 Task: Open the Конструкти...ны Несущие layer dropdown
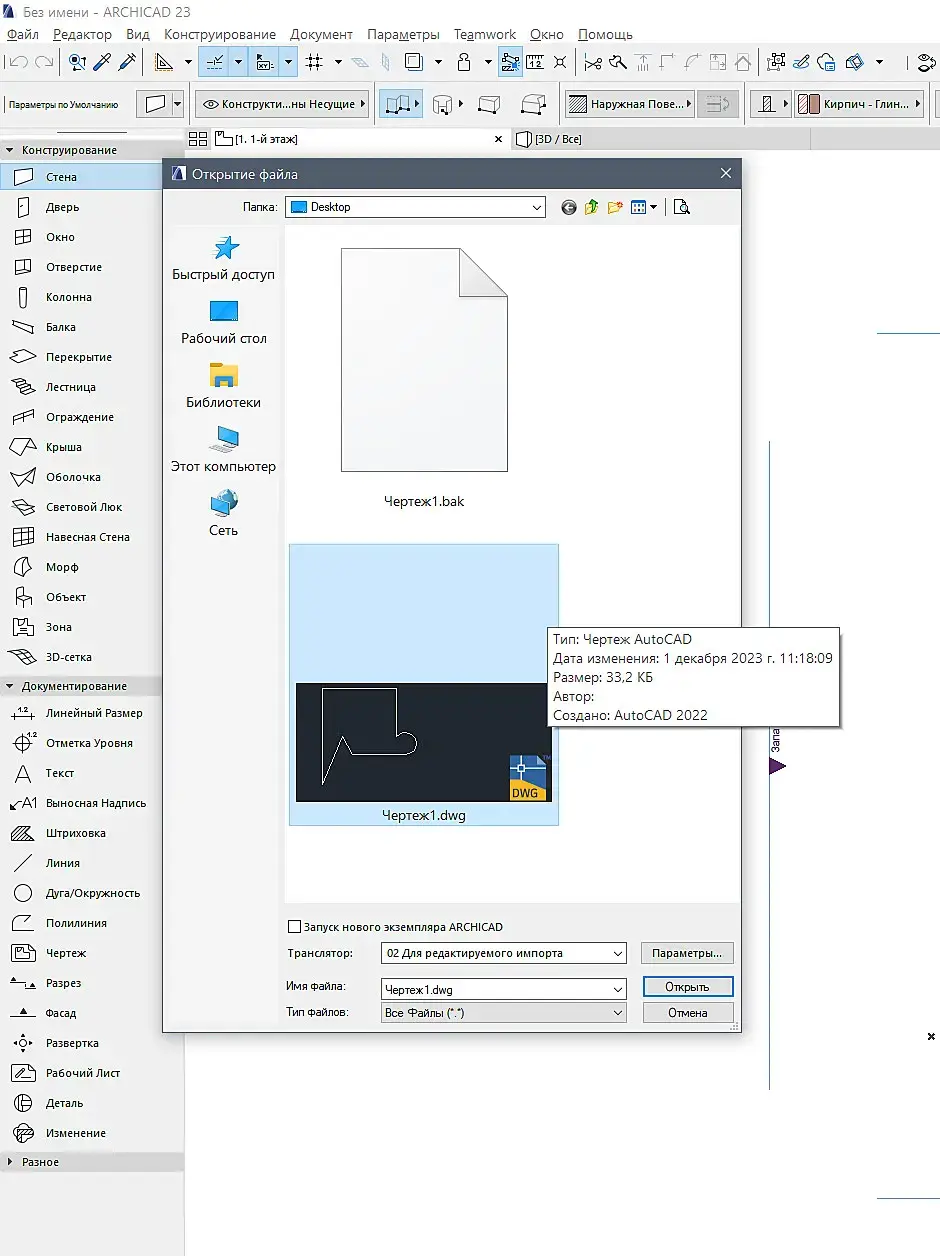(281, 104)
